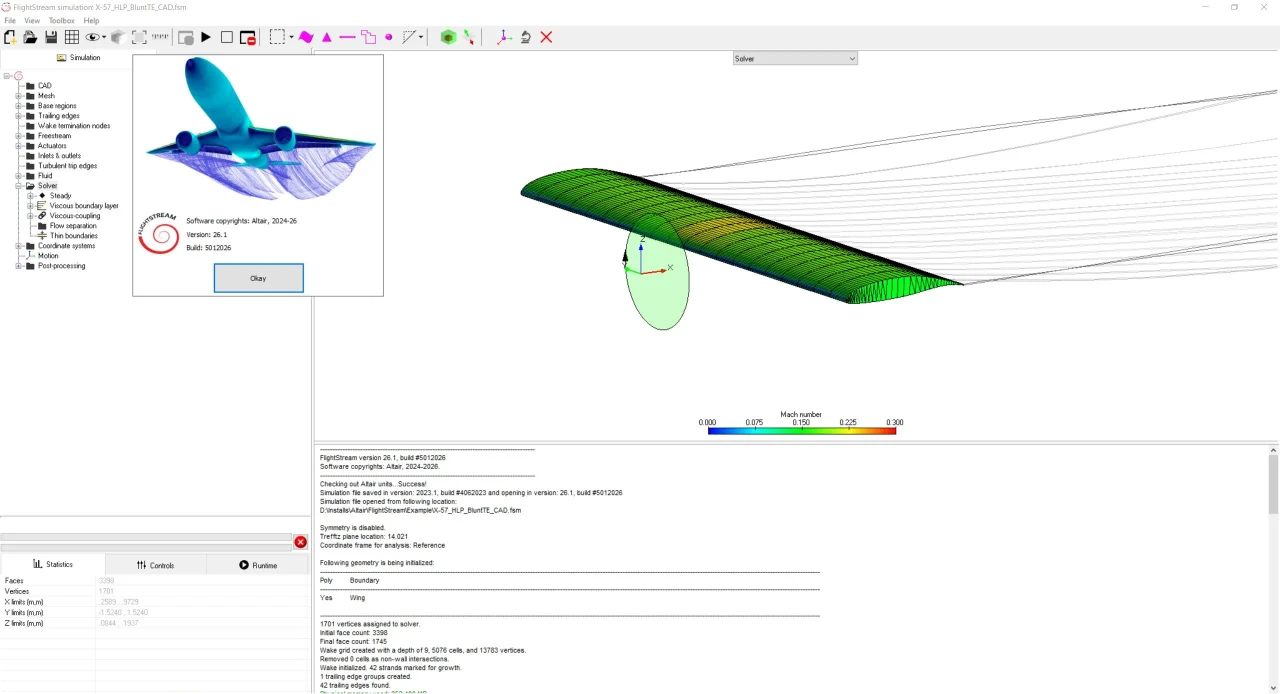Open the Toolbox menu
1280x694 pixels.
(x=61, y=20)
